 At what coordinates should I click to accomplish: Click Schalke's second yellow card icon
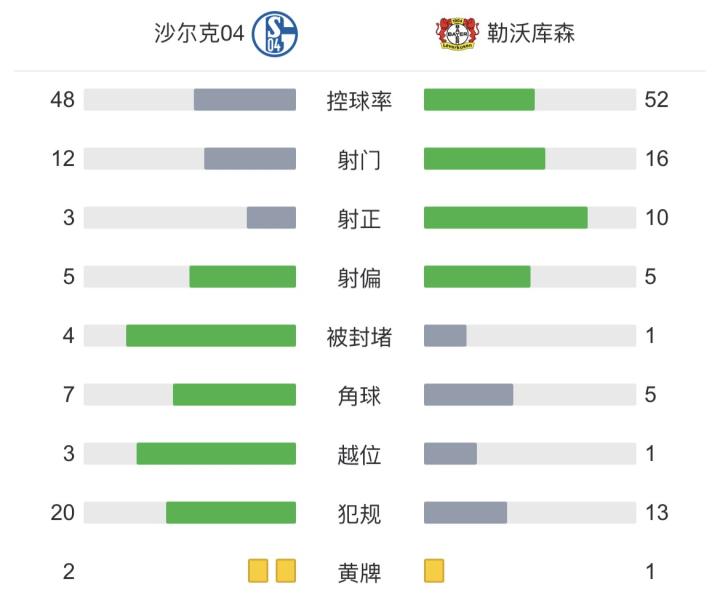coord(286,571)
